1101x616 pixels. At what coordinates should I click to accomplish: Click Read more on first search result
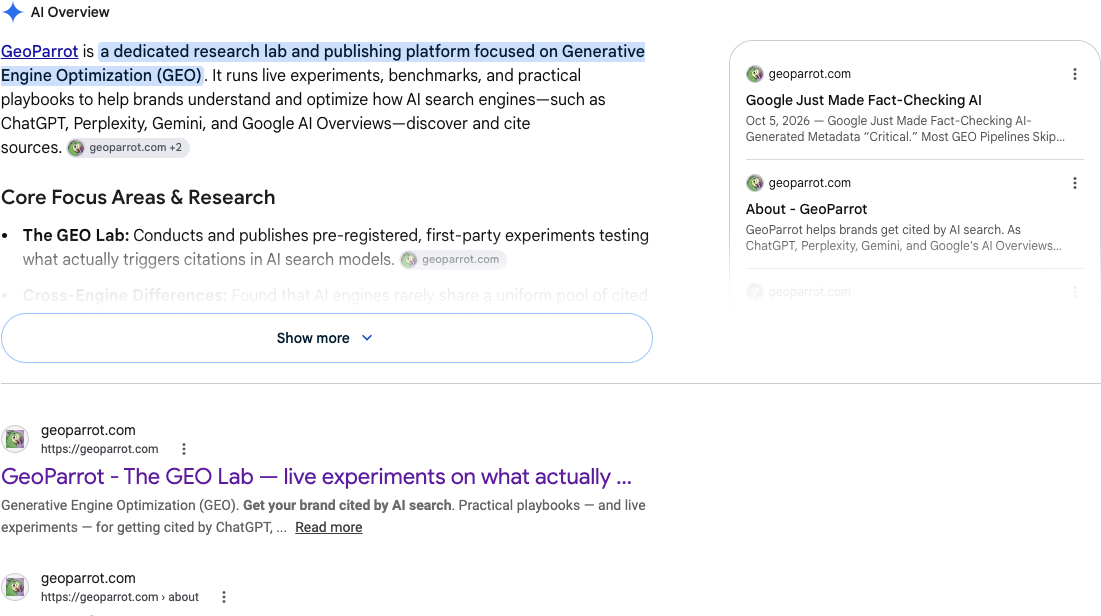pyautogui.click(x=329, y=527)
